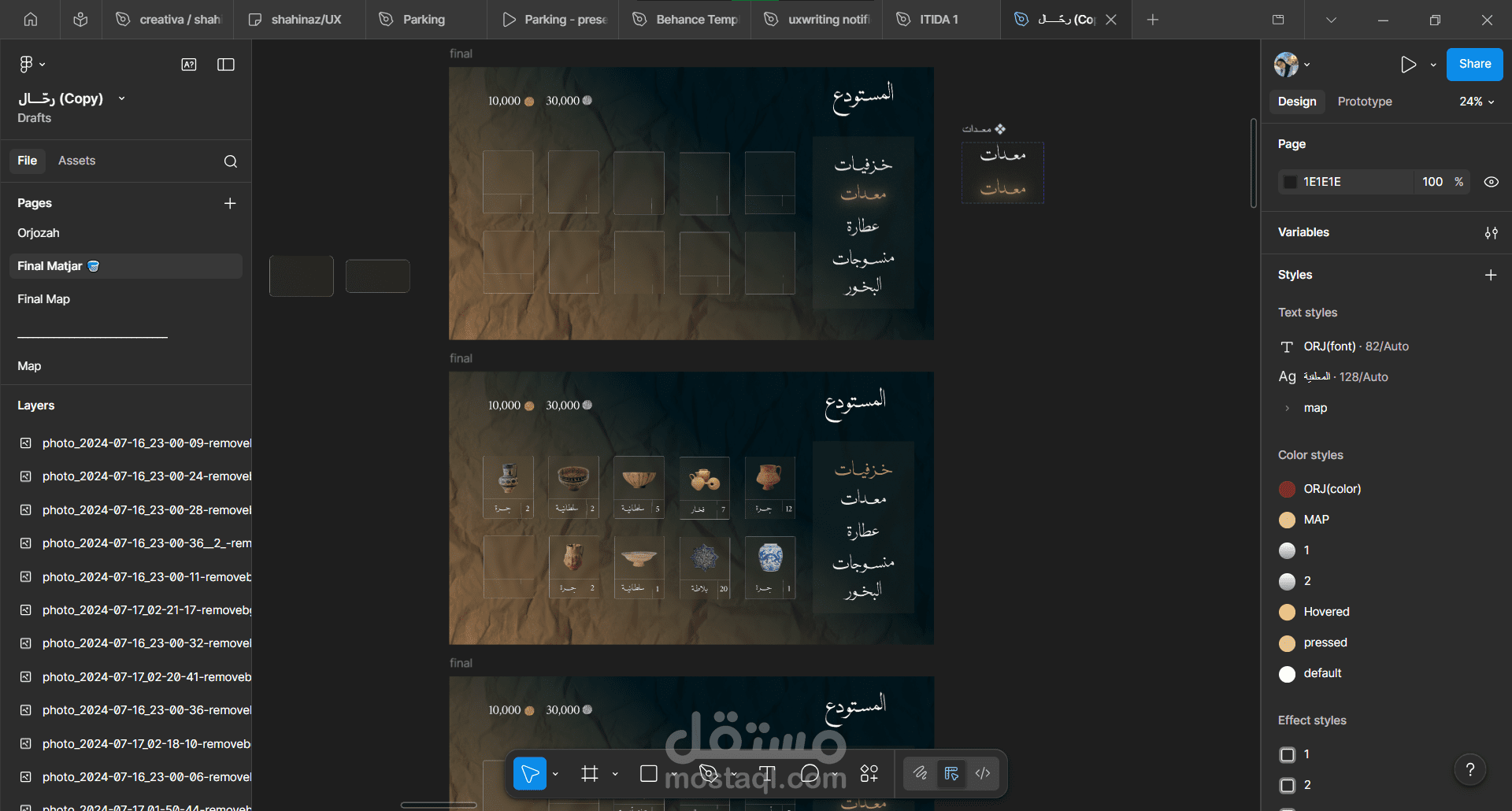Add a new style with plus icon
This screenshot has width=1512, height=811.
1491,275
